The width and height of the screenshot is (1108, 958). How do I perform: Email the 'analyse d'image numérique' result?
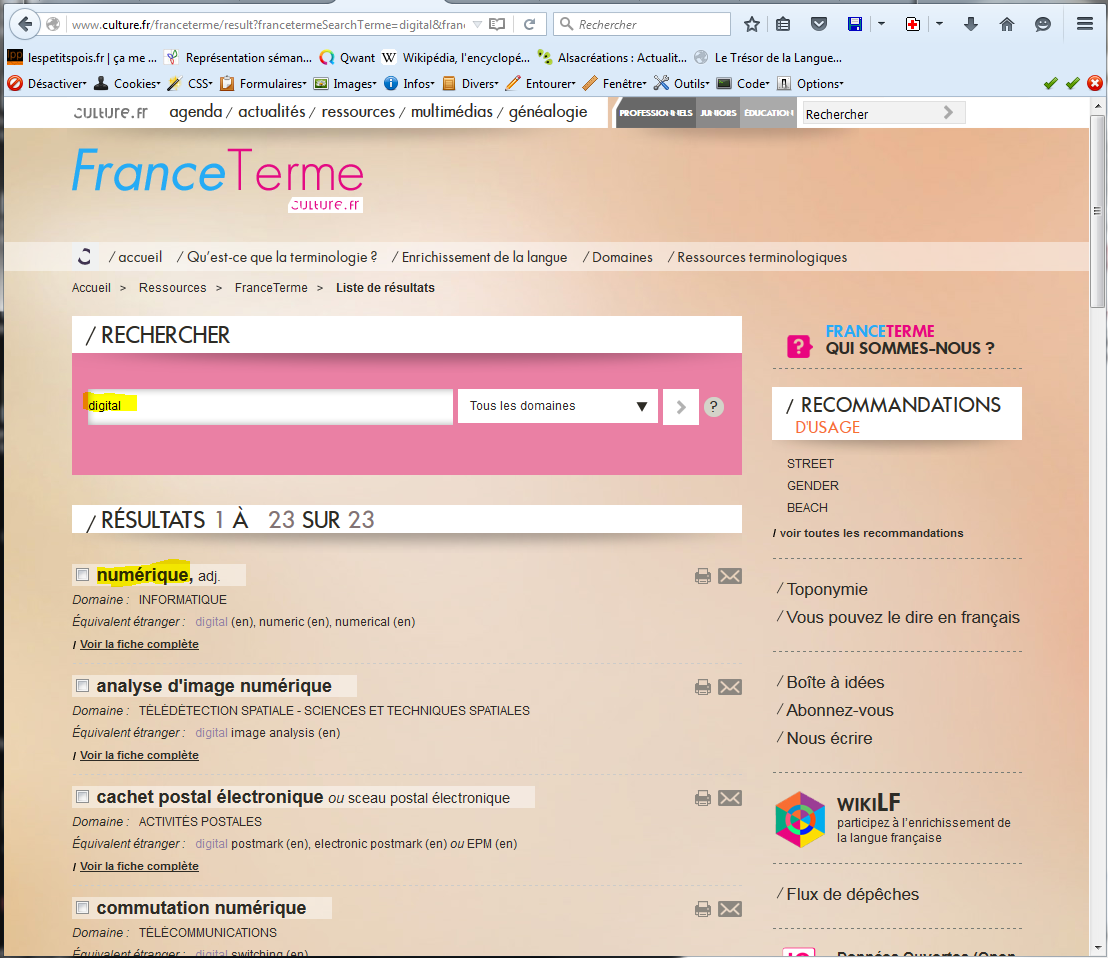click(x=730, y=687)
